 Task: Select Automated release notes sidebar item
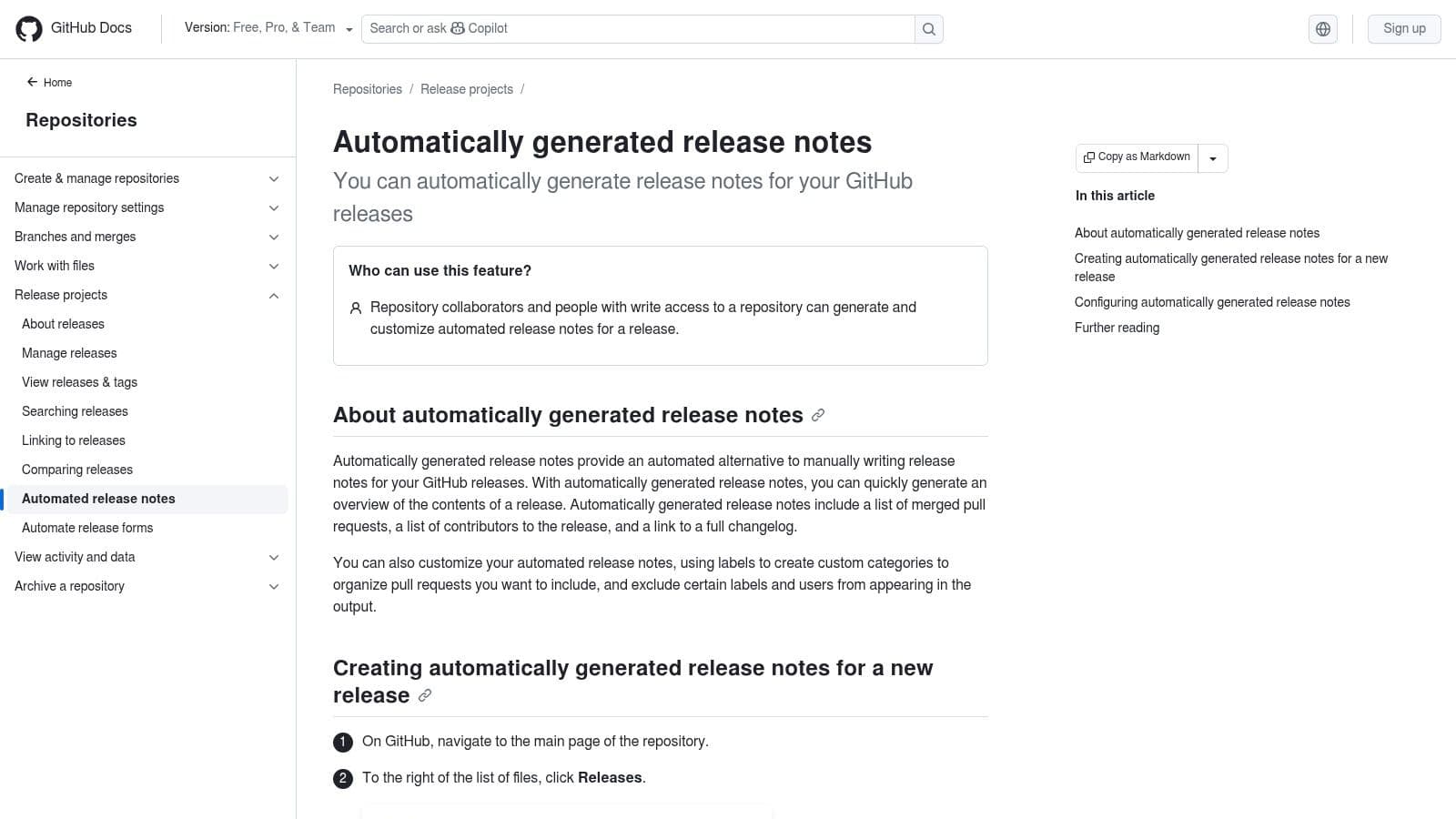(x=147, y=499)
